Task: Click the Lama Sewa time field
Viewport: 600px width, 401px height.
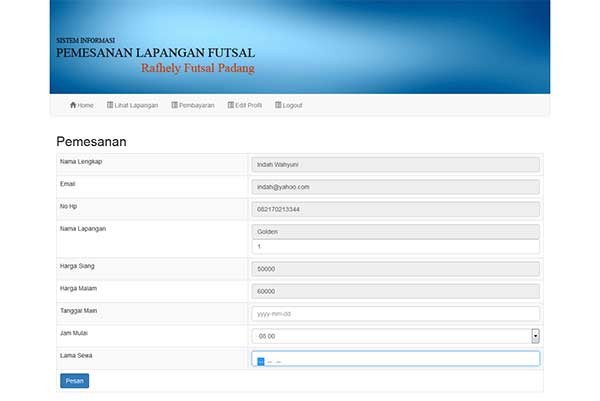Action: 396,359
